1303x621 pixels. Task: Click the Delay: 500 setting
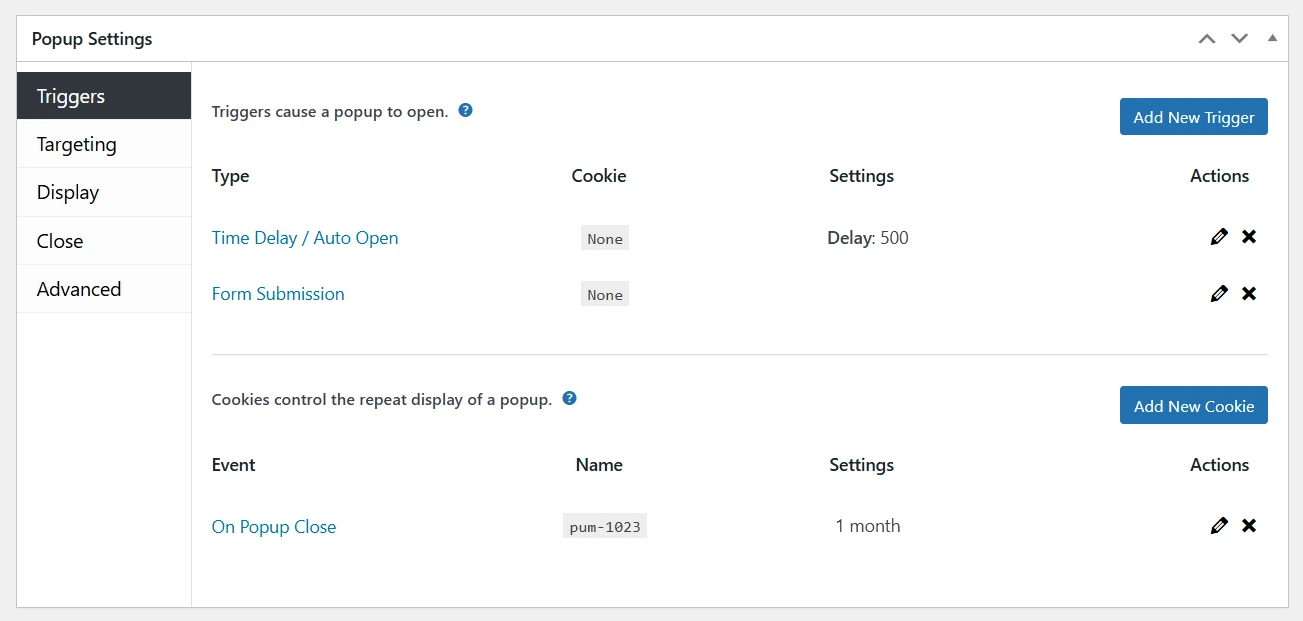tap(868, 238)
